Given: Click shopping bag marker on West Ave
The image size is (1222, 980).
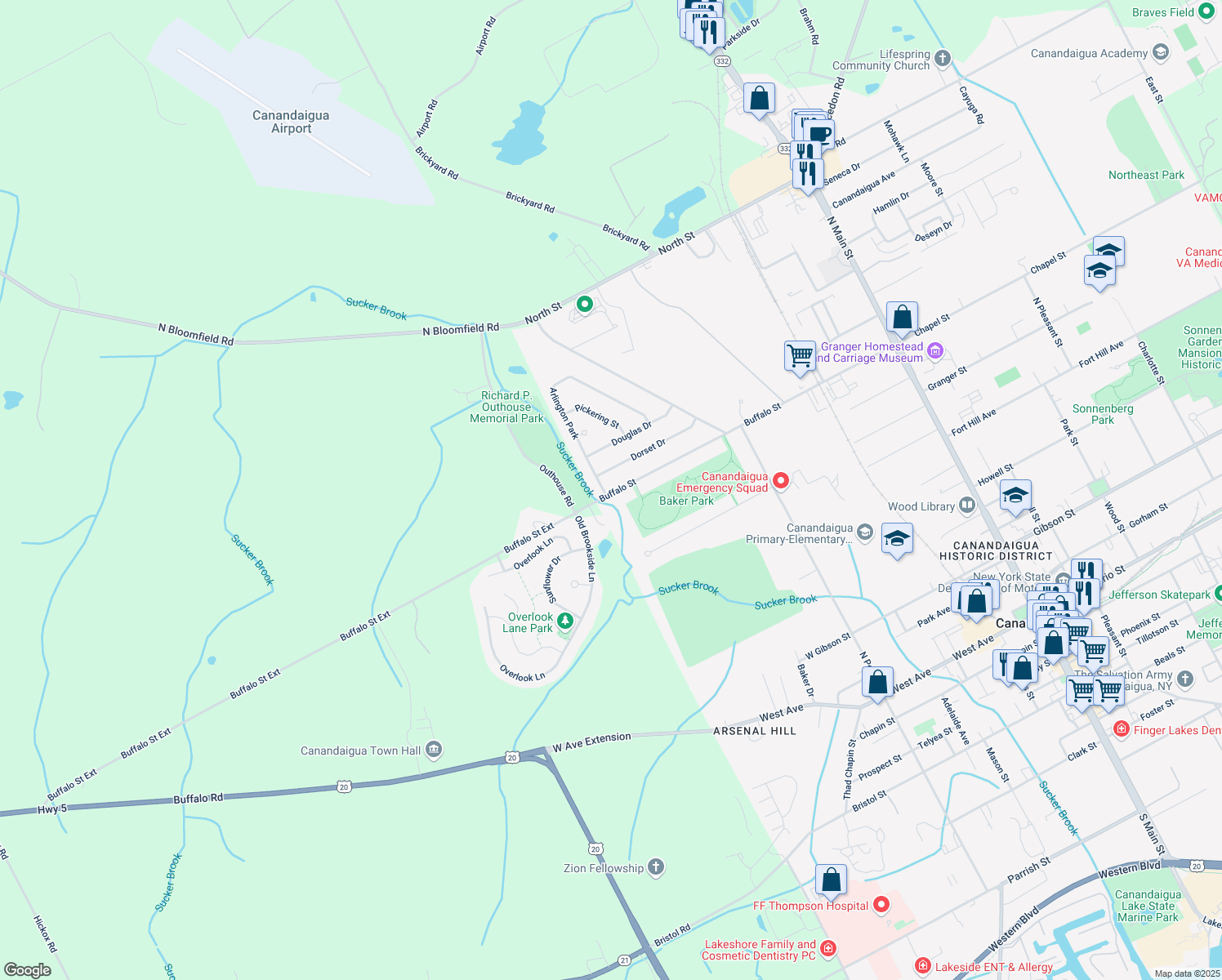Looking at the screenshot, I should [877, 683].
